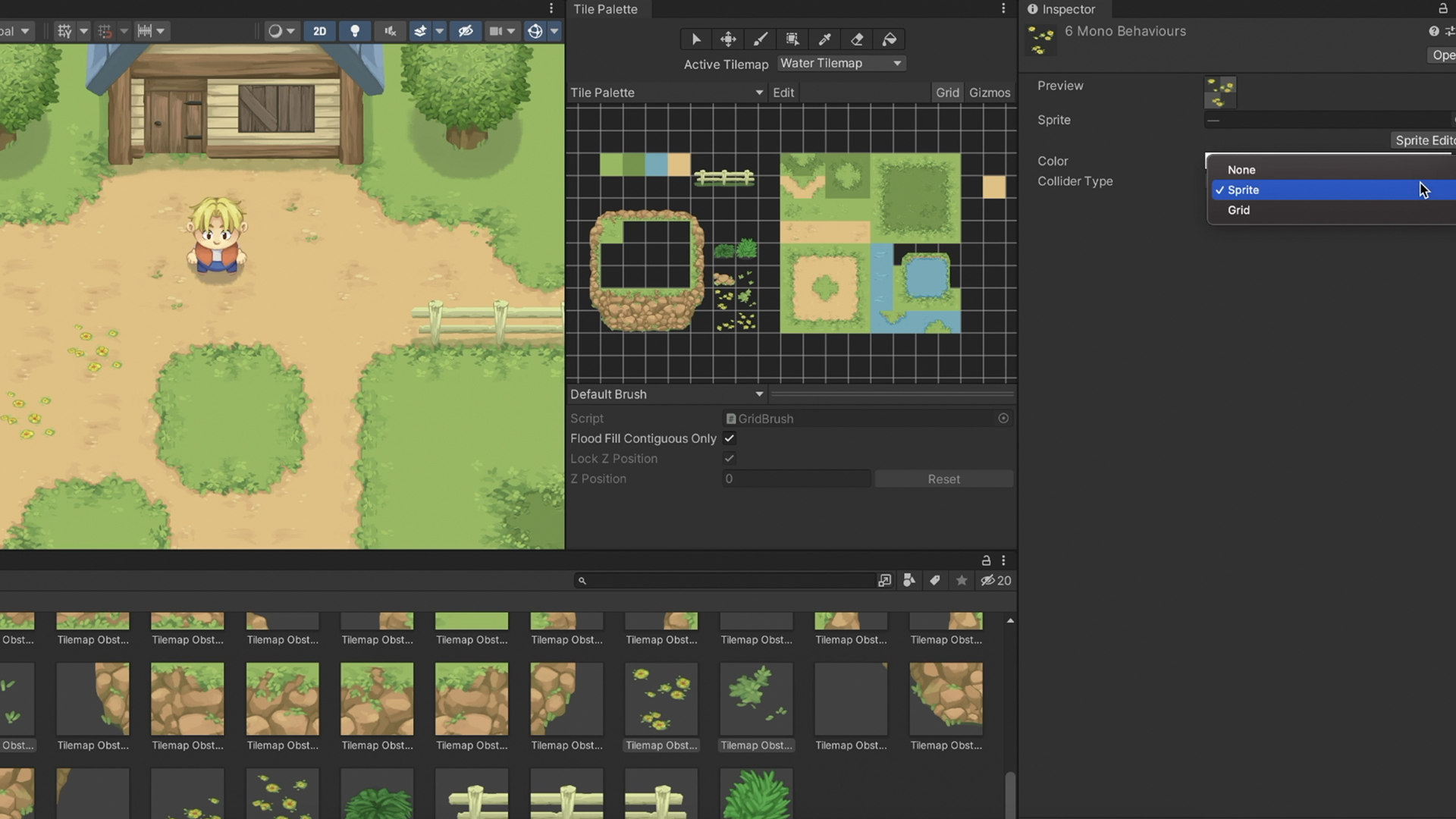The height and width of the screenshot is (819, 1456).
Task: Select the Tile Palette select tool
Action: 696,39
